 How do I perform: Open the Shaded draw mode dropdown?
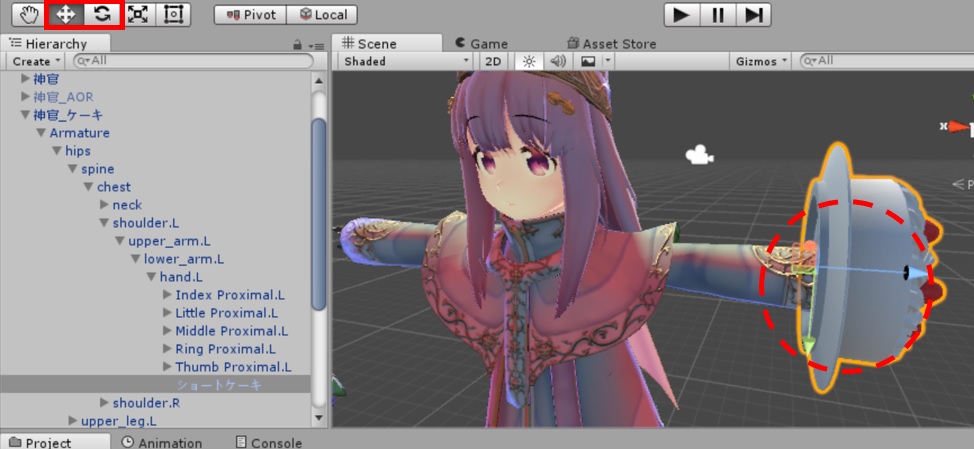coord(405,61)
